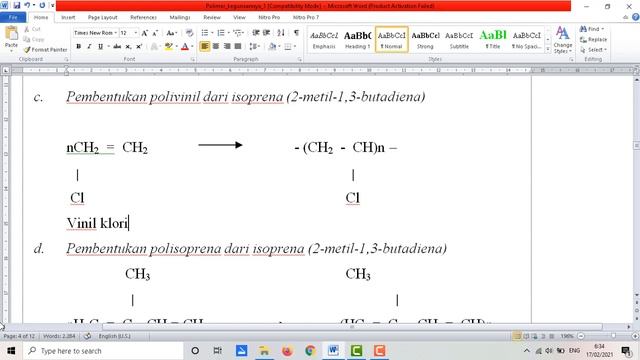Click the Grow Font icon
The width and height of the screenshot is (640, 360).
pos(144,33)
